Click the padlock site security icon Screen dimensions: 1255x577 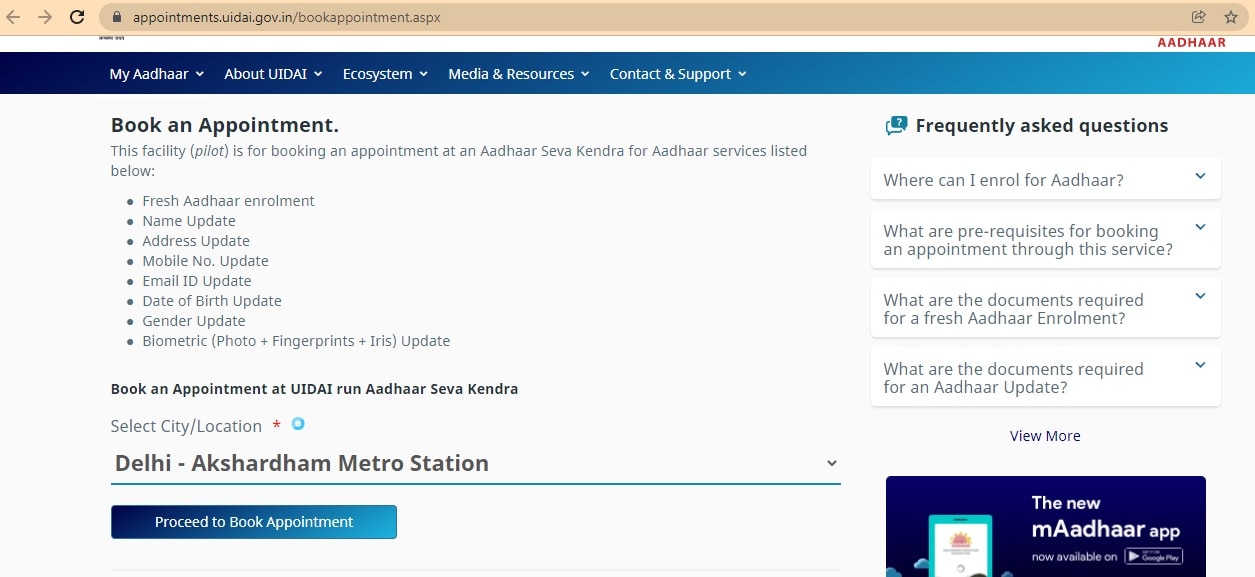[x=117, y=17]
